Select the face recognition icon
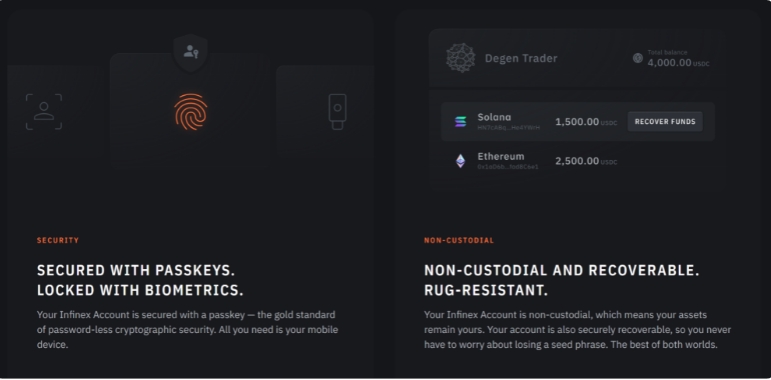 point(44,112)
